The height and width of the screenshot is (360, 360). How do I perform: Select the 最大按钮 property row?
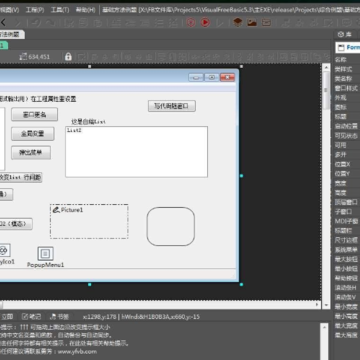(347, 259)
